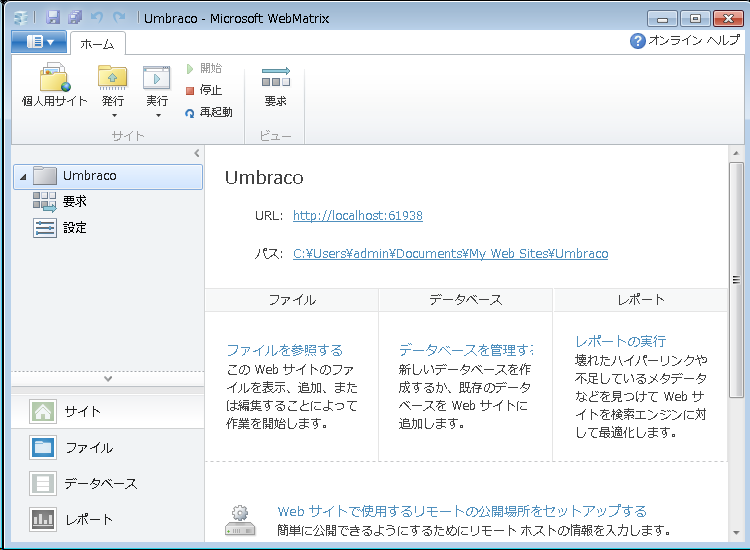Click the 再起動 (Restart) button
The width and height of the screenshot is (750, 550).
point(209,112)
